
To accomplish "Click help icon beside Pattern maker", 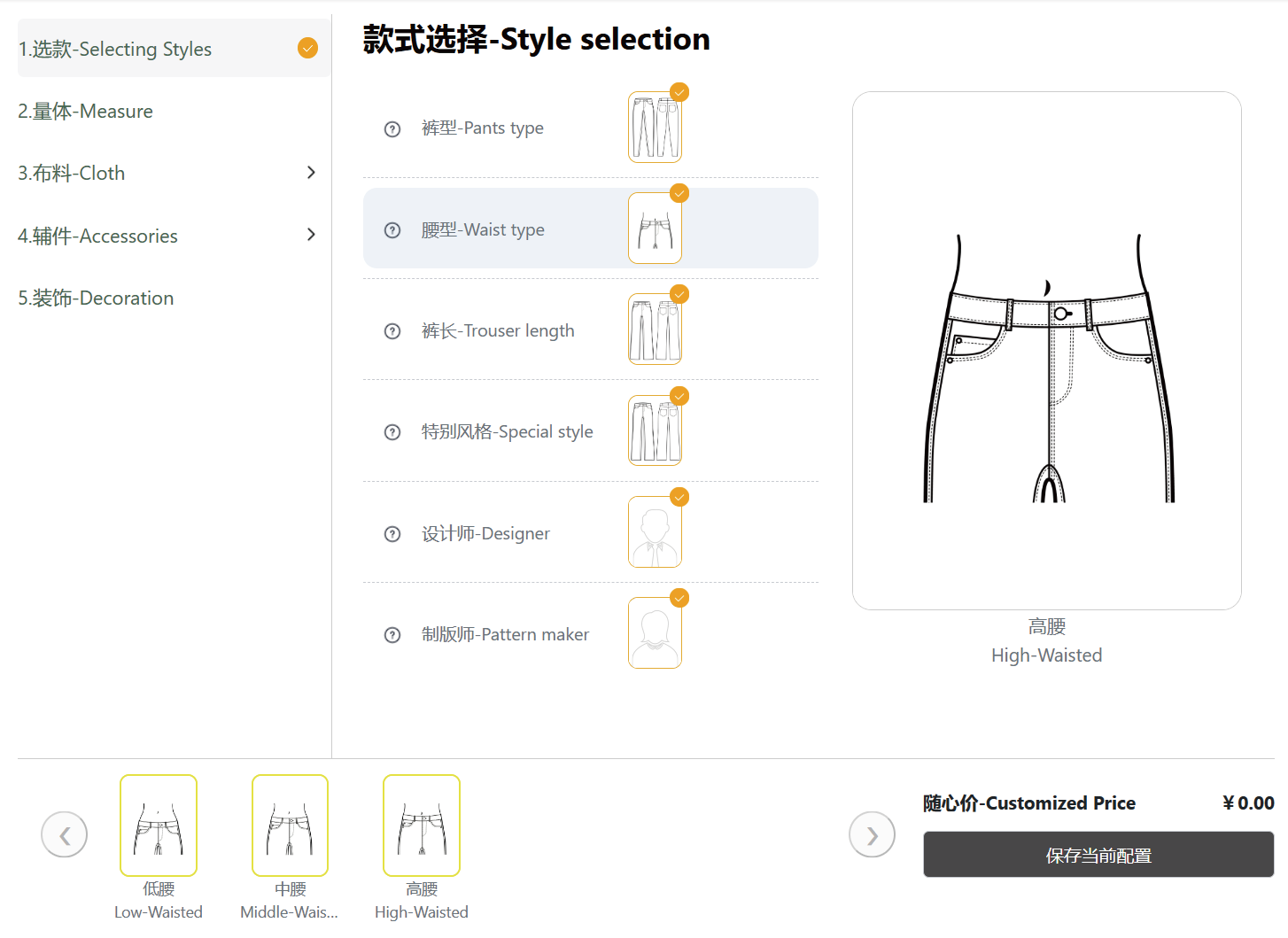I will pyautogui.click(x=392, y=635).
